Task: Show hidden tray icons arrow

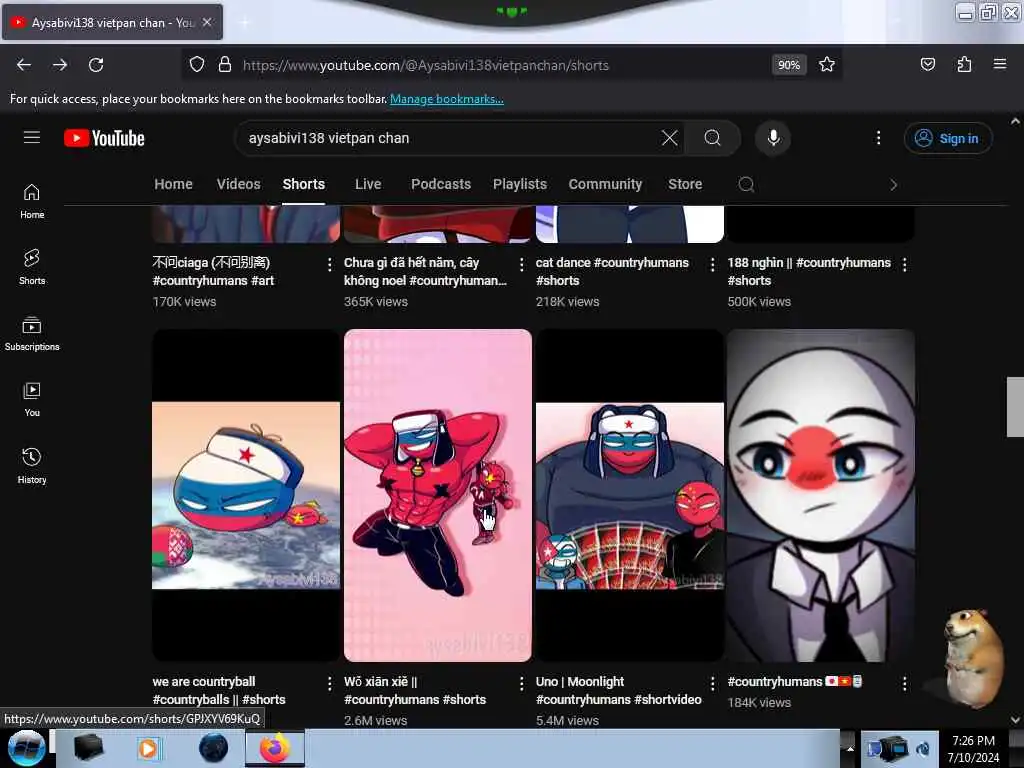Action: (x=850, y=748)
